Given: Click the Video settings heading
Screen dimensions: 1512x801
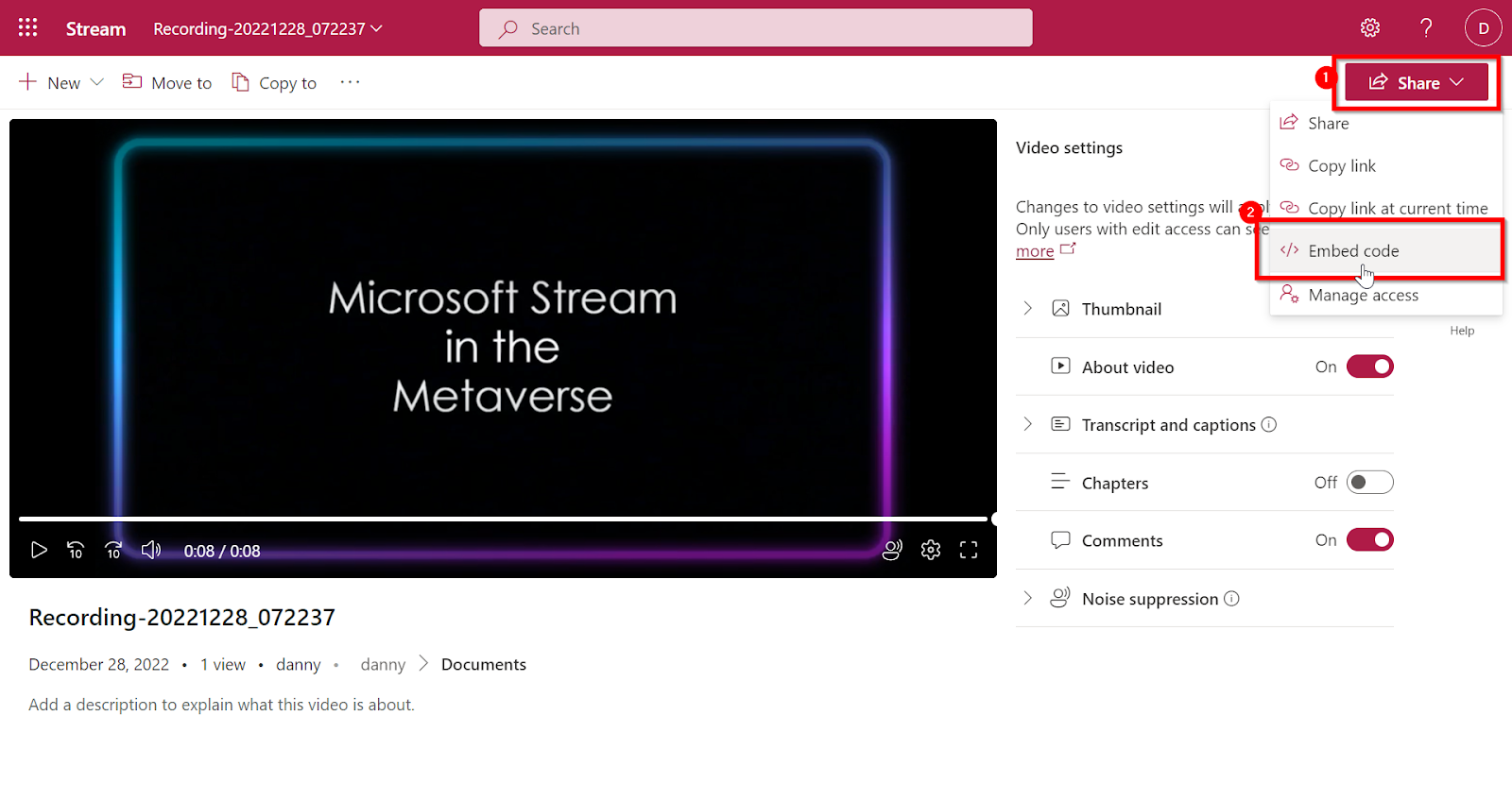Looking at the screenshot, I should point(1069,147).
